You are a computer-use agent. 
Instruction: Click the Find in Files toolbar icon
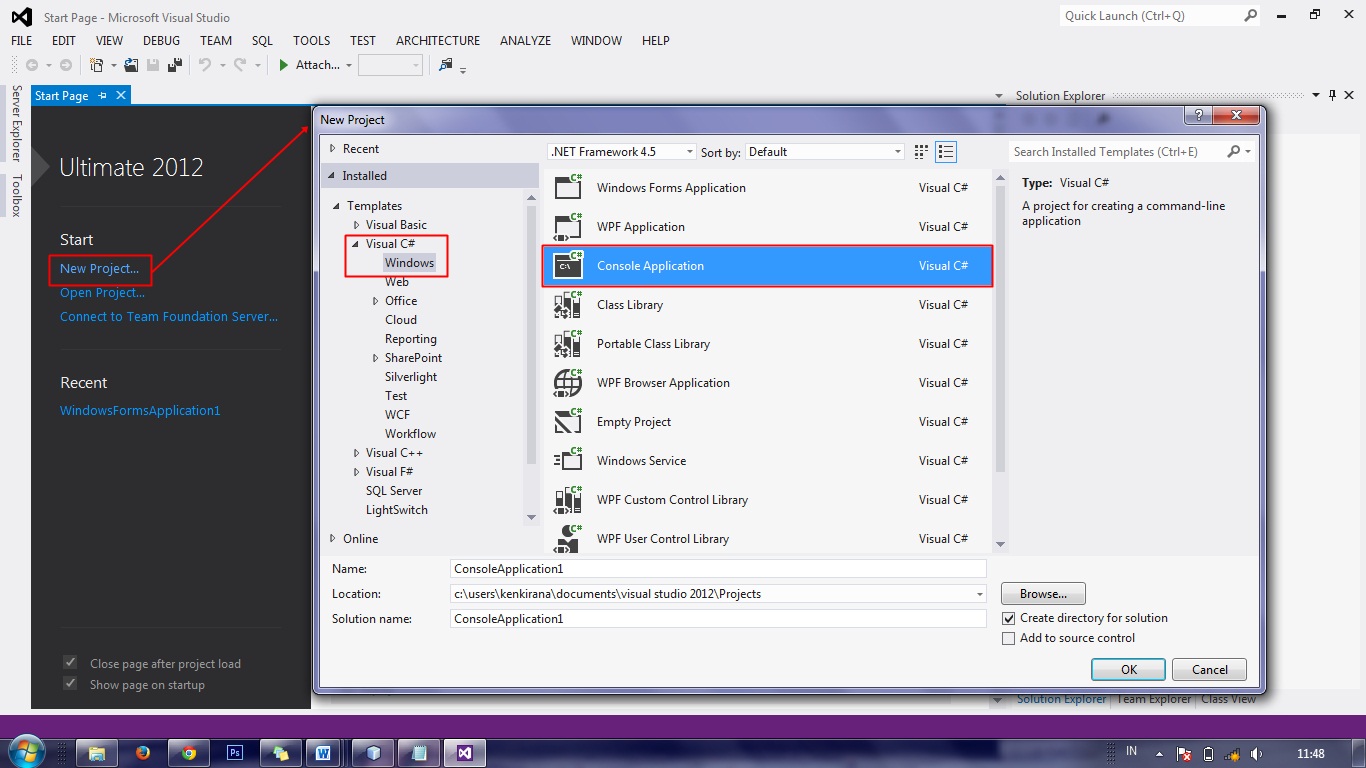pyautogui.click(x=446, y=65)
